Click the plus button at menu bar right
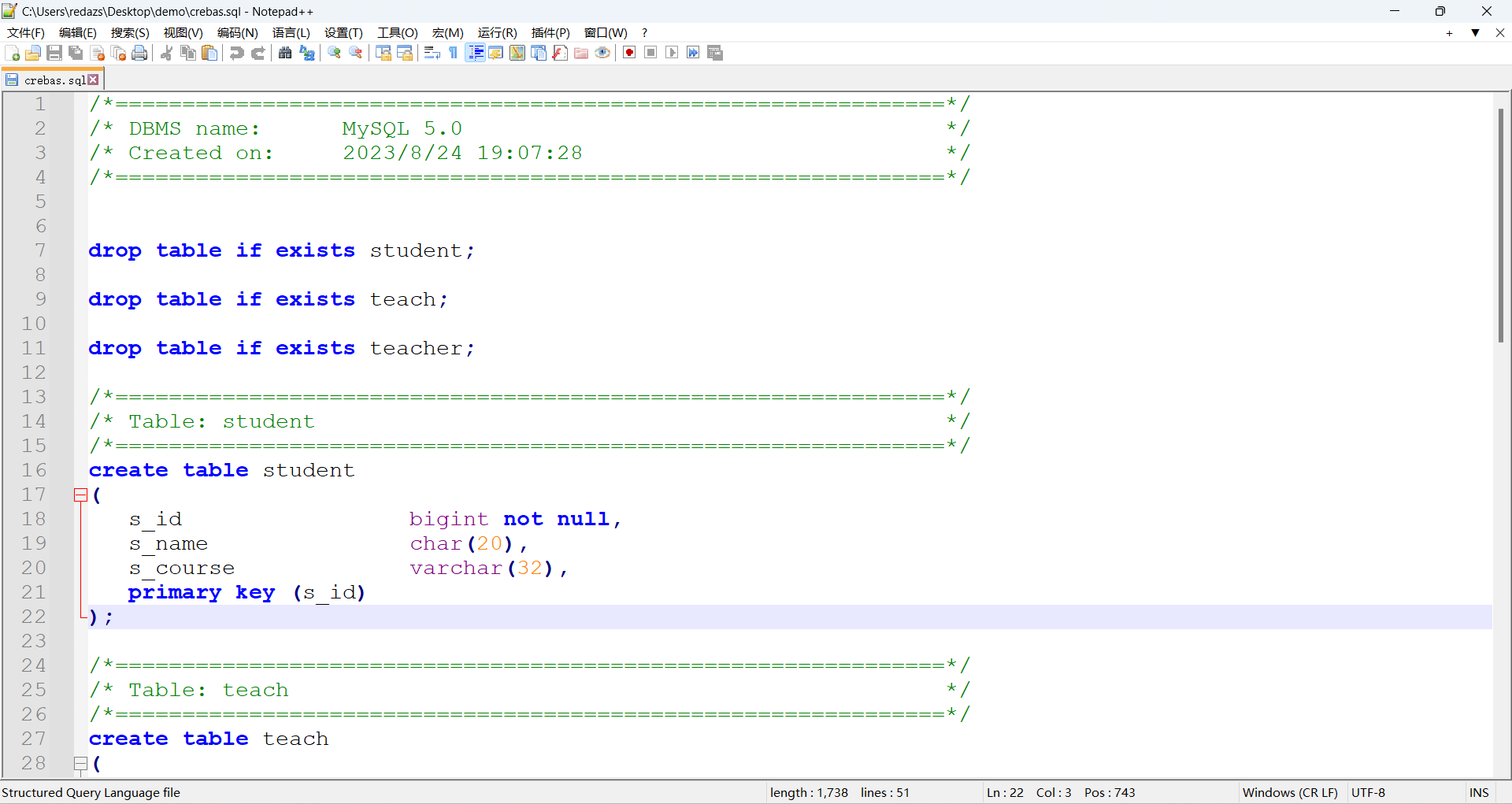The image size is (1512, 804). (x=1449, y=33)
